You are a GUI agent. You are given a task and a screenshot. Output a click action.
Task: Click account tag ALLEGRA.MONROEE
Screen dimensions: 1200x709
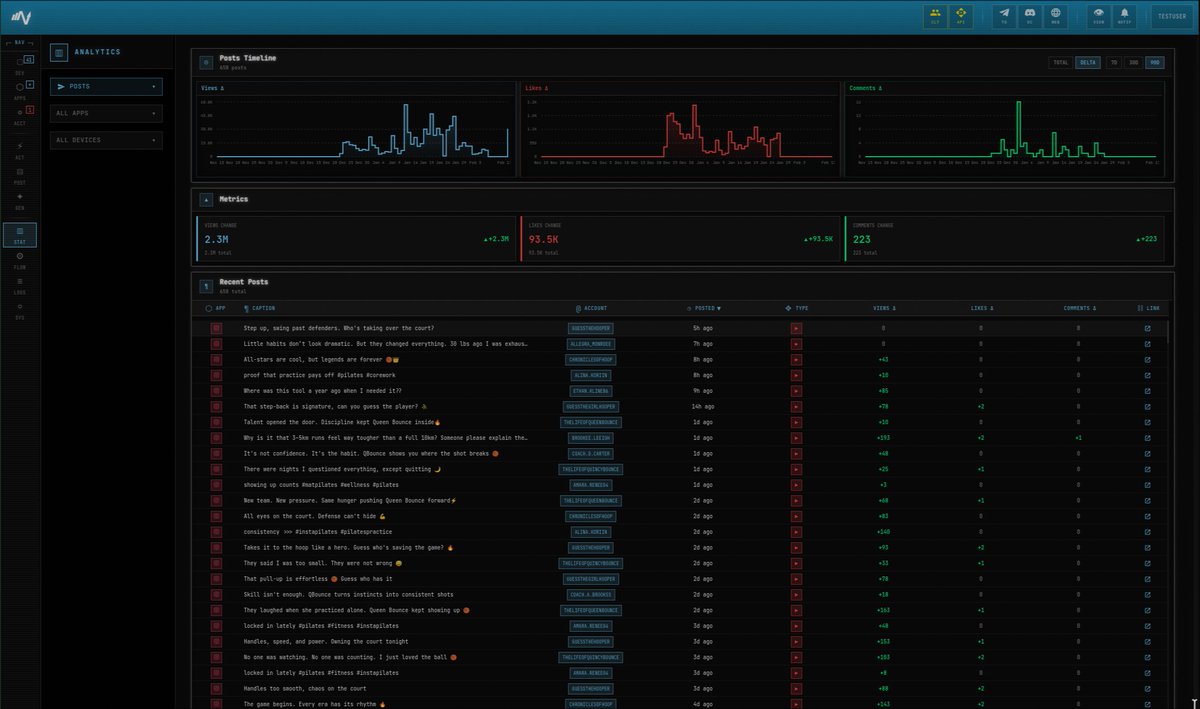(591, 343)
